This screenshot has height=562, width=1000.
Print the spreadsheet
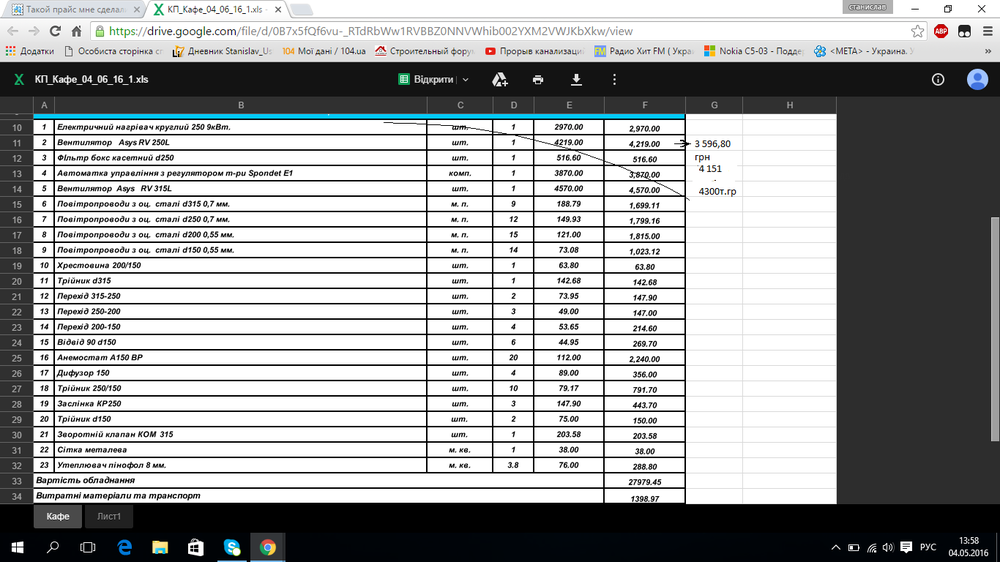(538, 79)
